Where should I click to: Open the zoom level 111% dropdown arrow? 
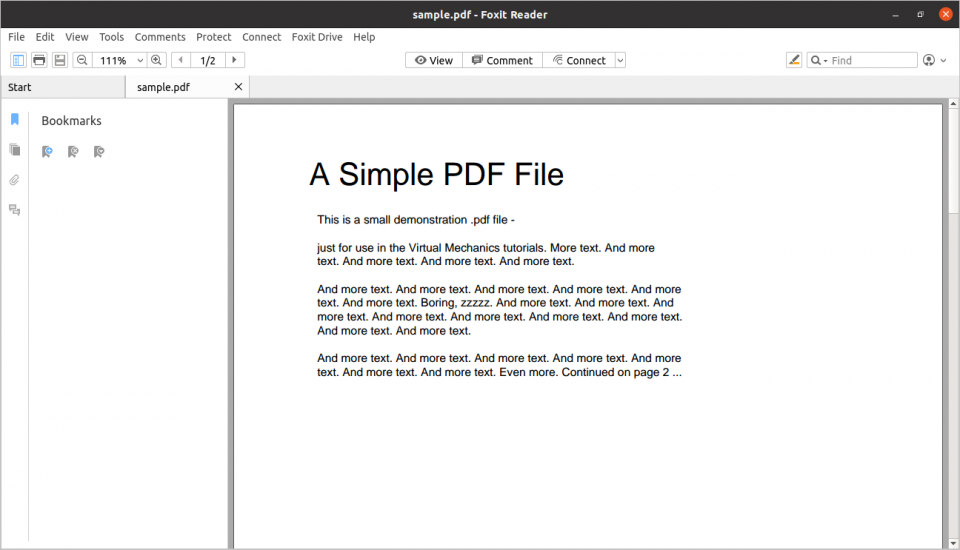[140, 60]
